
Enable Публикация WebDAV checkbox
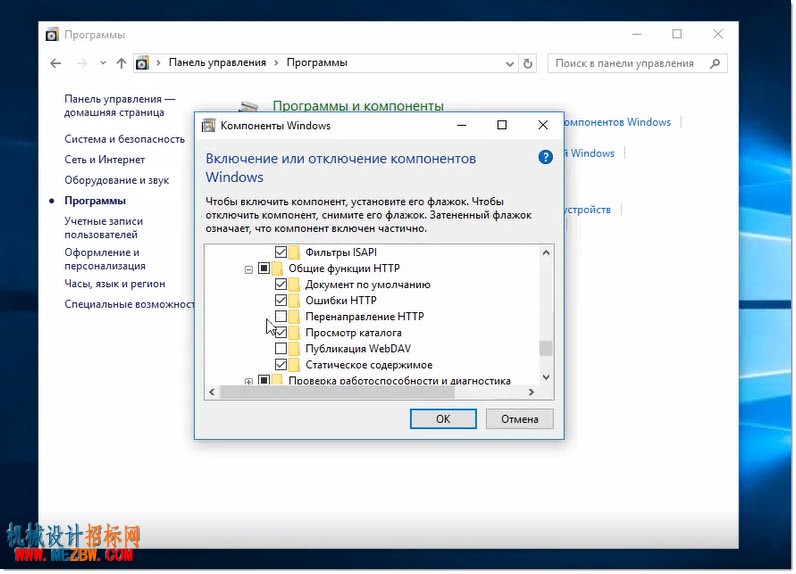[x=281, y=349]
